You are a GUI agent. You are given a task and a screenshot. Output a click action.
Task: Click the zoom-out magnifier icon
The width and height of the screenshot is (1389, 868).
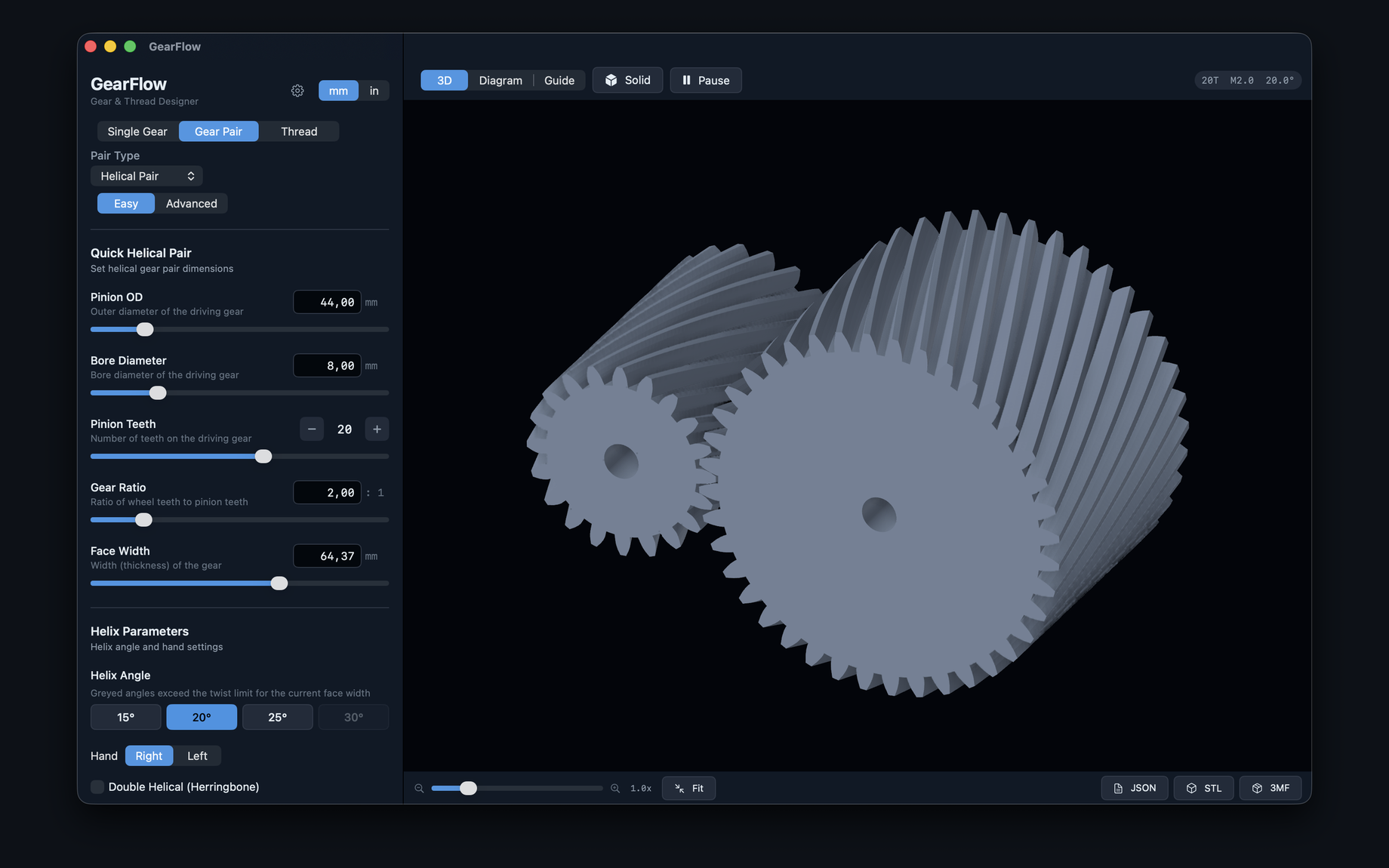[x=419, y=788]
